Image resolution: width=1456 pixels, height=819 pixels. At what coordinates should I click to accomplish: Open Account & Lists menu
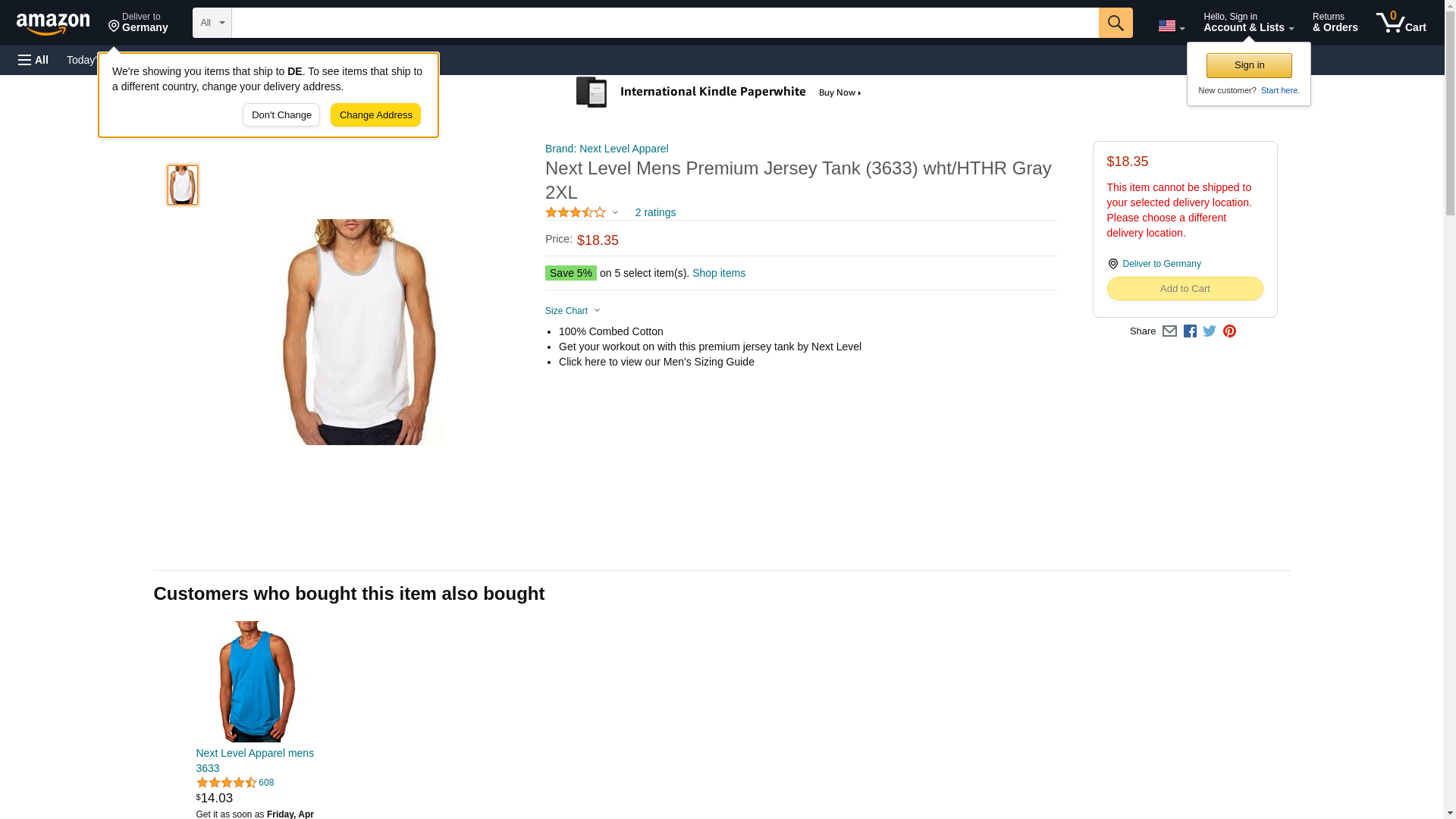point(1248,23)
